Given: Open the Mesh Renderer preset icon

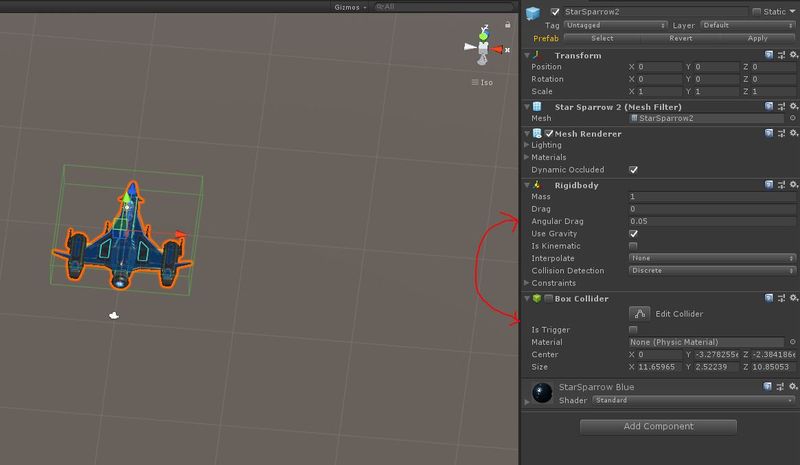Looking at the screenshot, I should [781, 133].
